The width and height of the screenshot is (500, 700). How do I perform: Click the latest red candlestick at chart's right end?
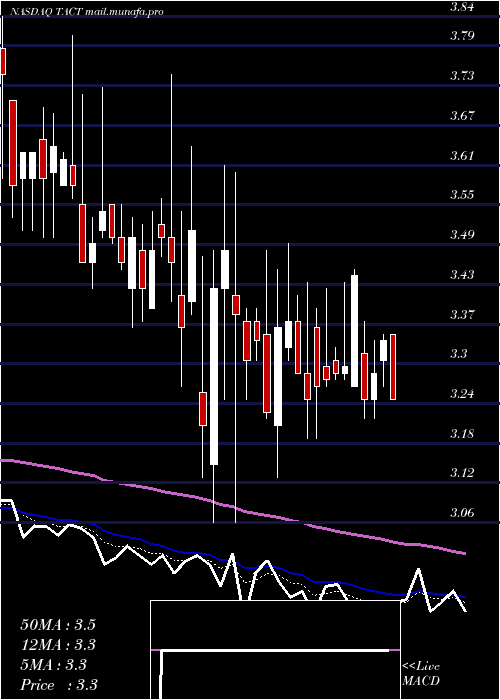(x=393, y=367)
